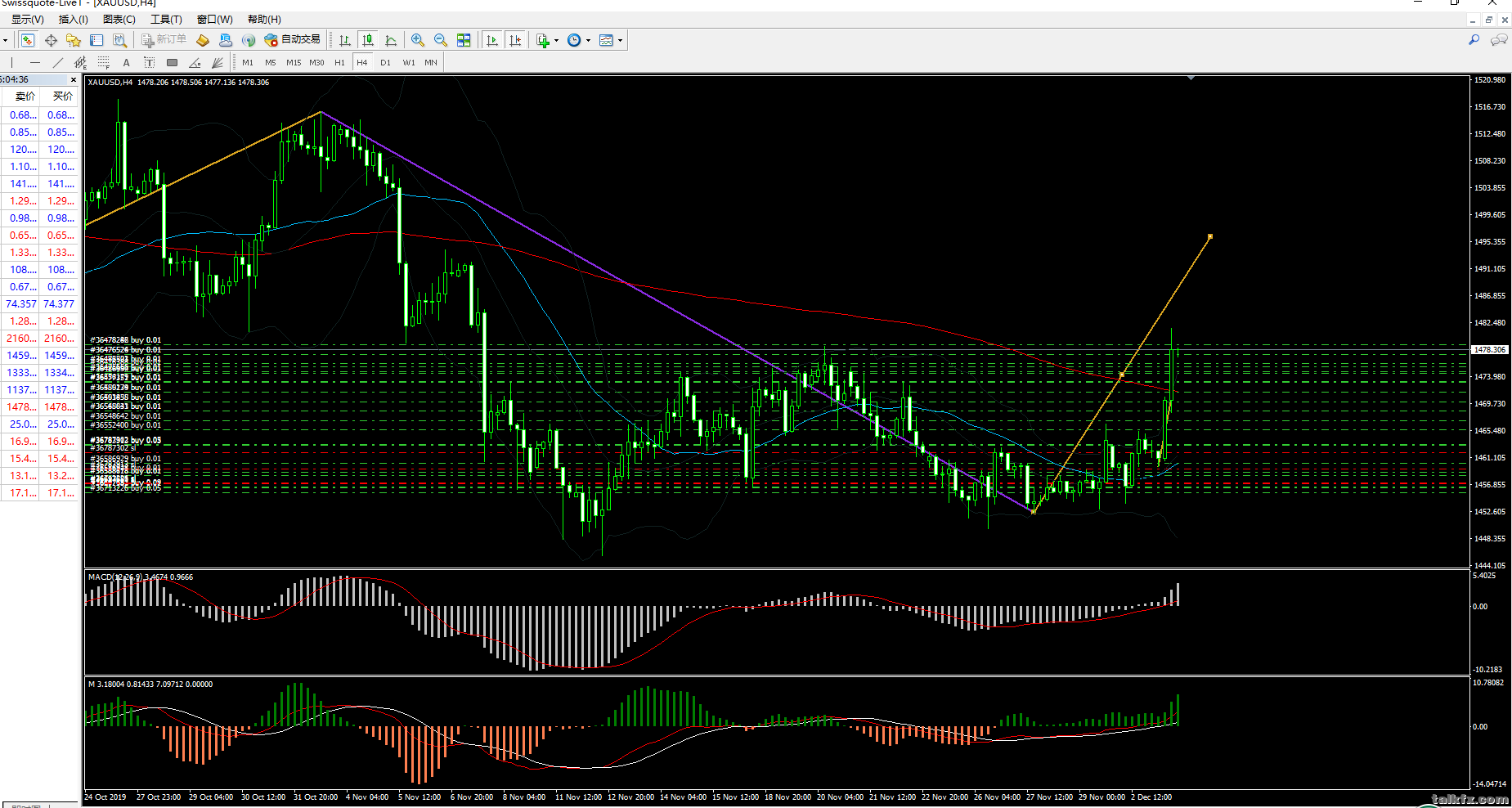Viewport: 1512px width, 808px height.
Task: Open the Strategy Tester icon
Action: [x=119, y=40]
